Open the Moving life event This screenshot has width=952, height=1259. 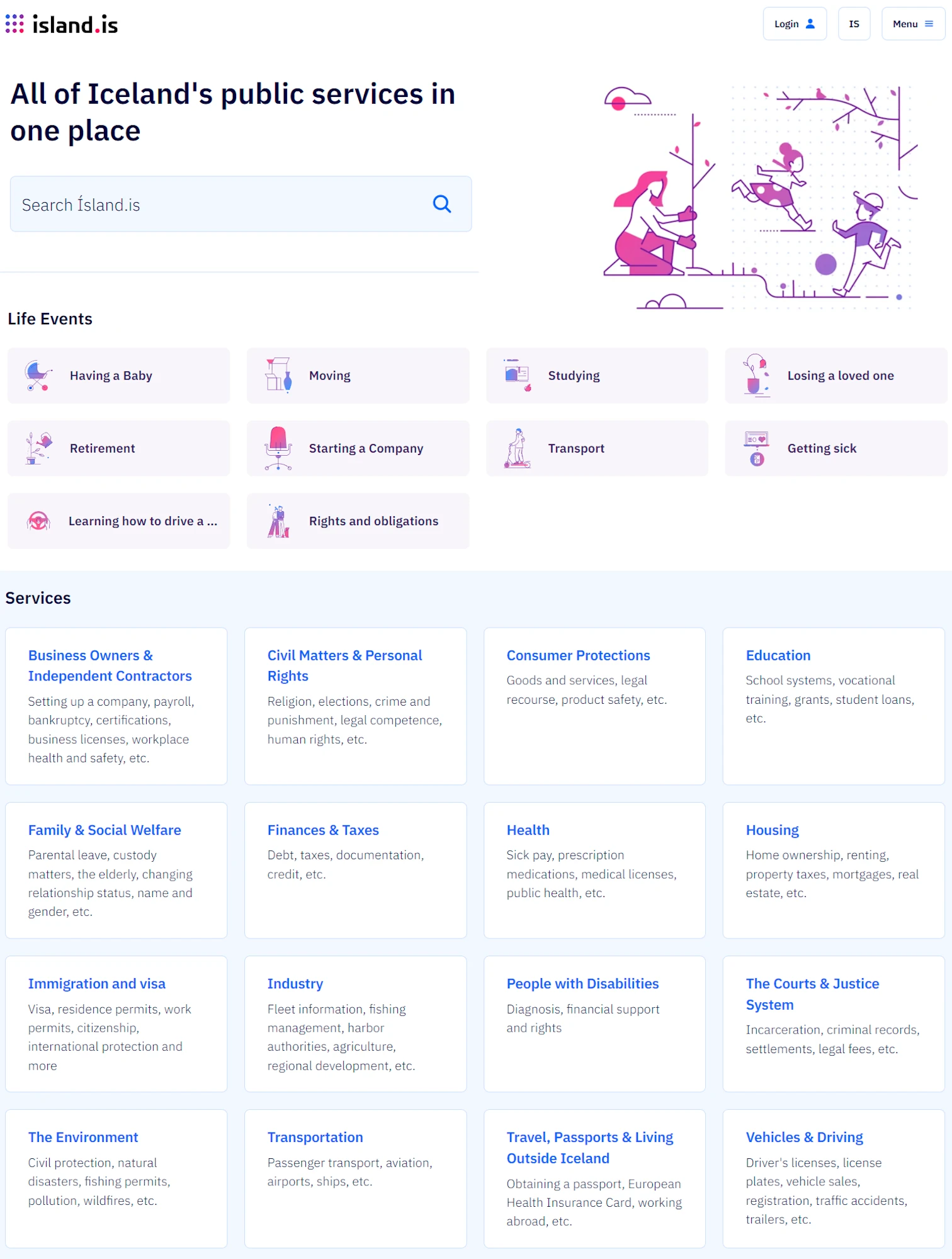(x=358, y=376)
